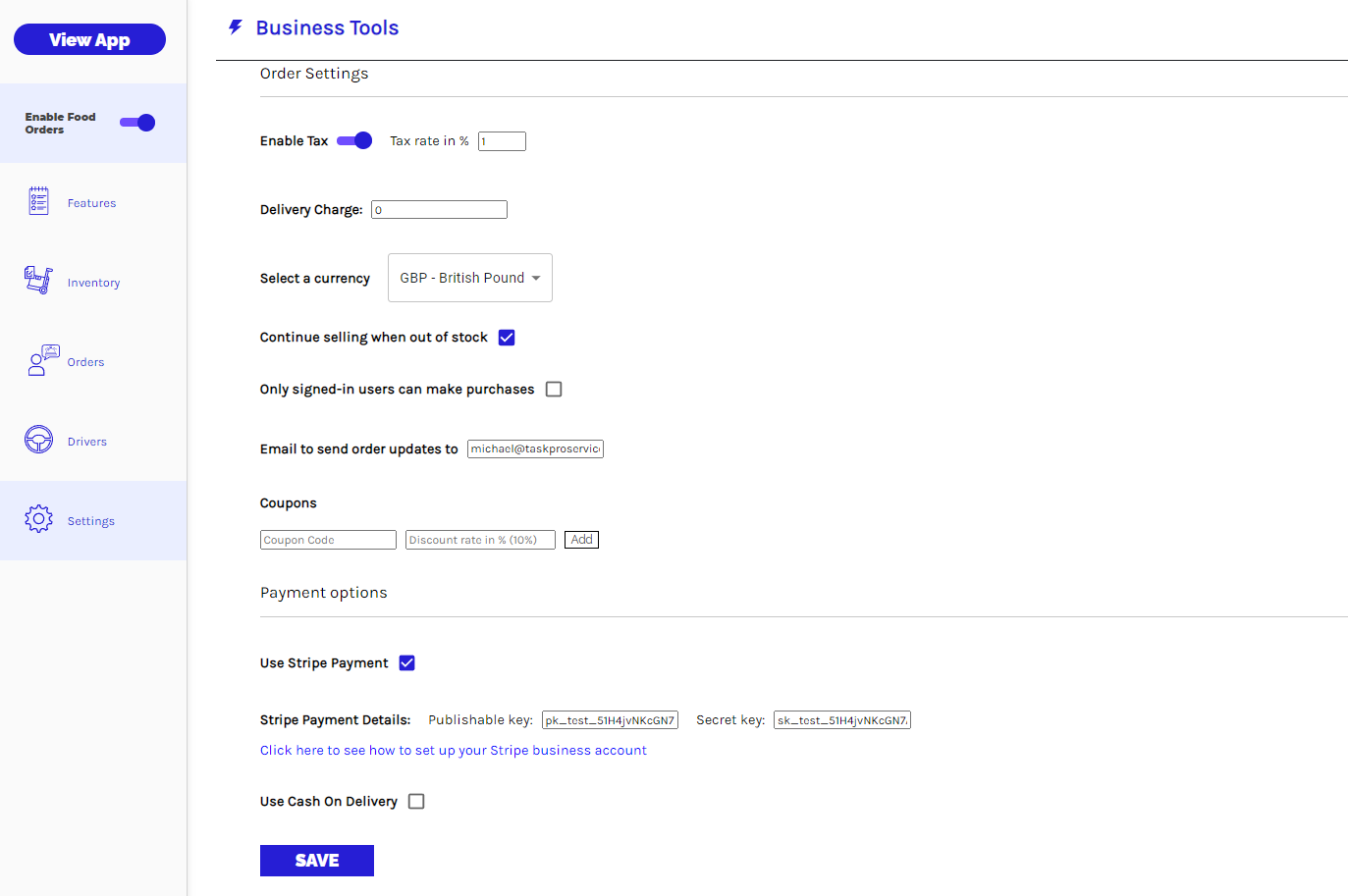Click the Inventory cart icon

pos(38,281)
